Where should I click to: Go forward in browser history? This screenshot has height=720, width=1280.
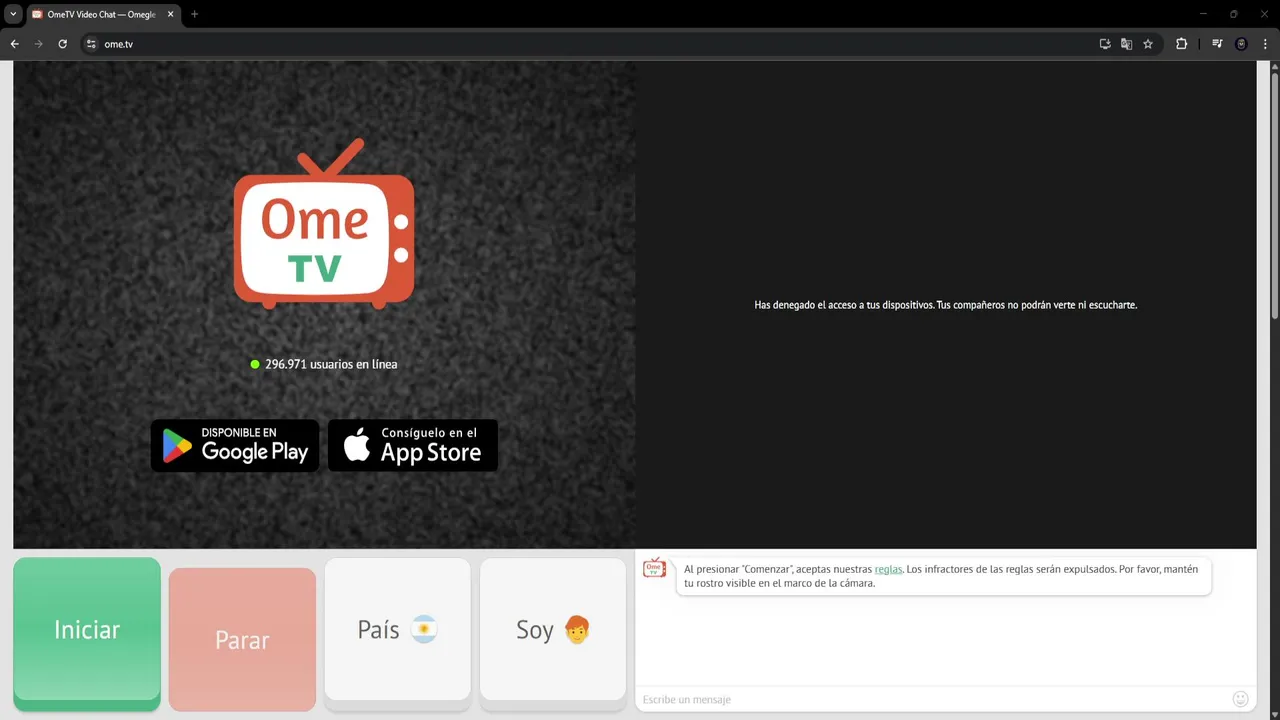38,44
